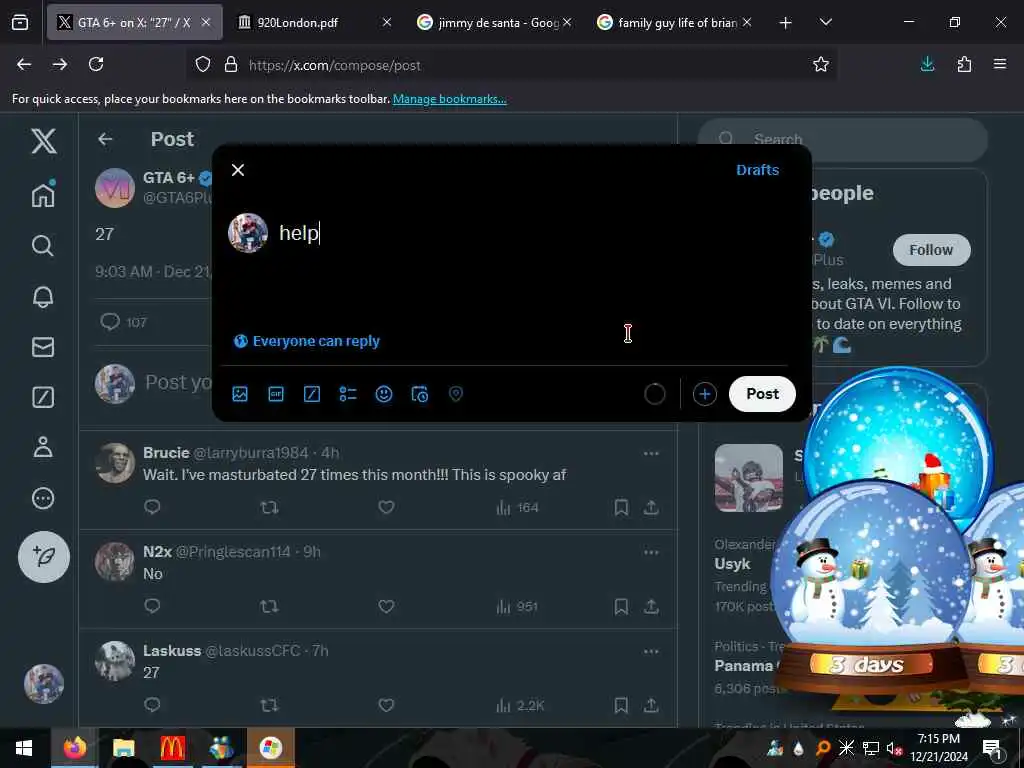Like N2x's reply

[x=386, y=606]
